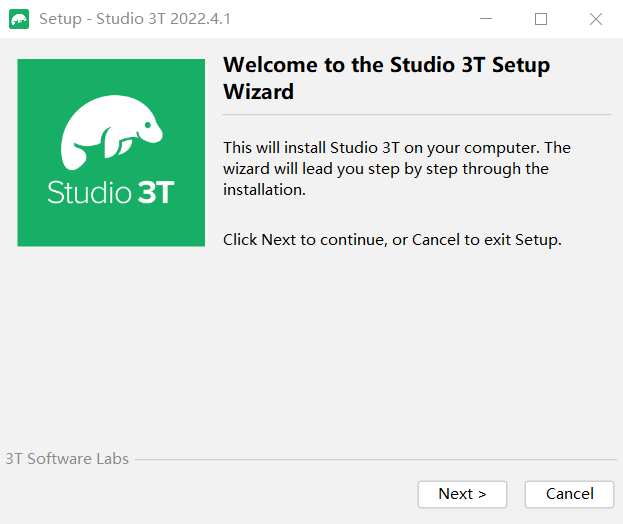
Task: Click the bold '3T' in the green logo
Action: (x=156, y=192)
